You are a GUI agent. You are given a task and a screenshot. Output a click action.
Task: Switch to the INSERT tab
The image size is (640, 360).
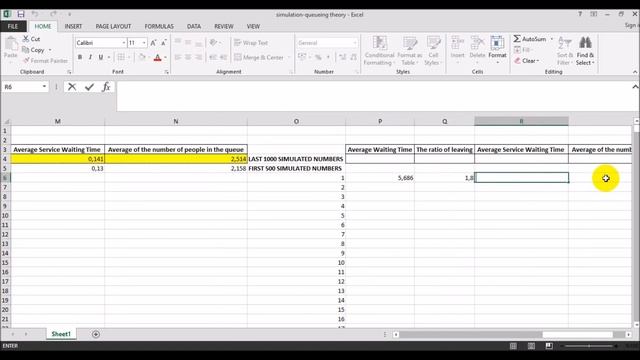pos(73,26)
